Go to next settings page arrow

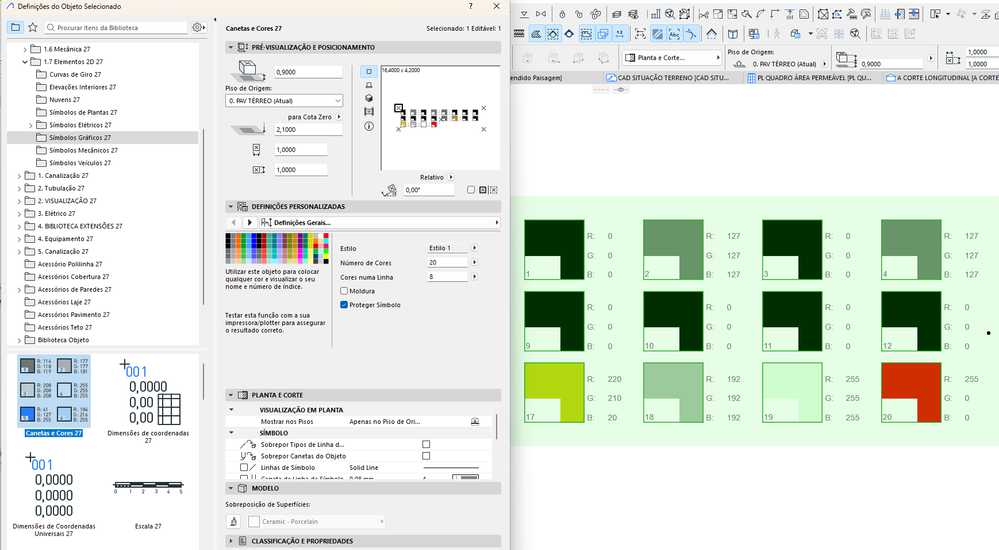(x=250, y=222)
